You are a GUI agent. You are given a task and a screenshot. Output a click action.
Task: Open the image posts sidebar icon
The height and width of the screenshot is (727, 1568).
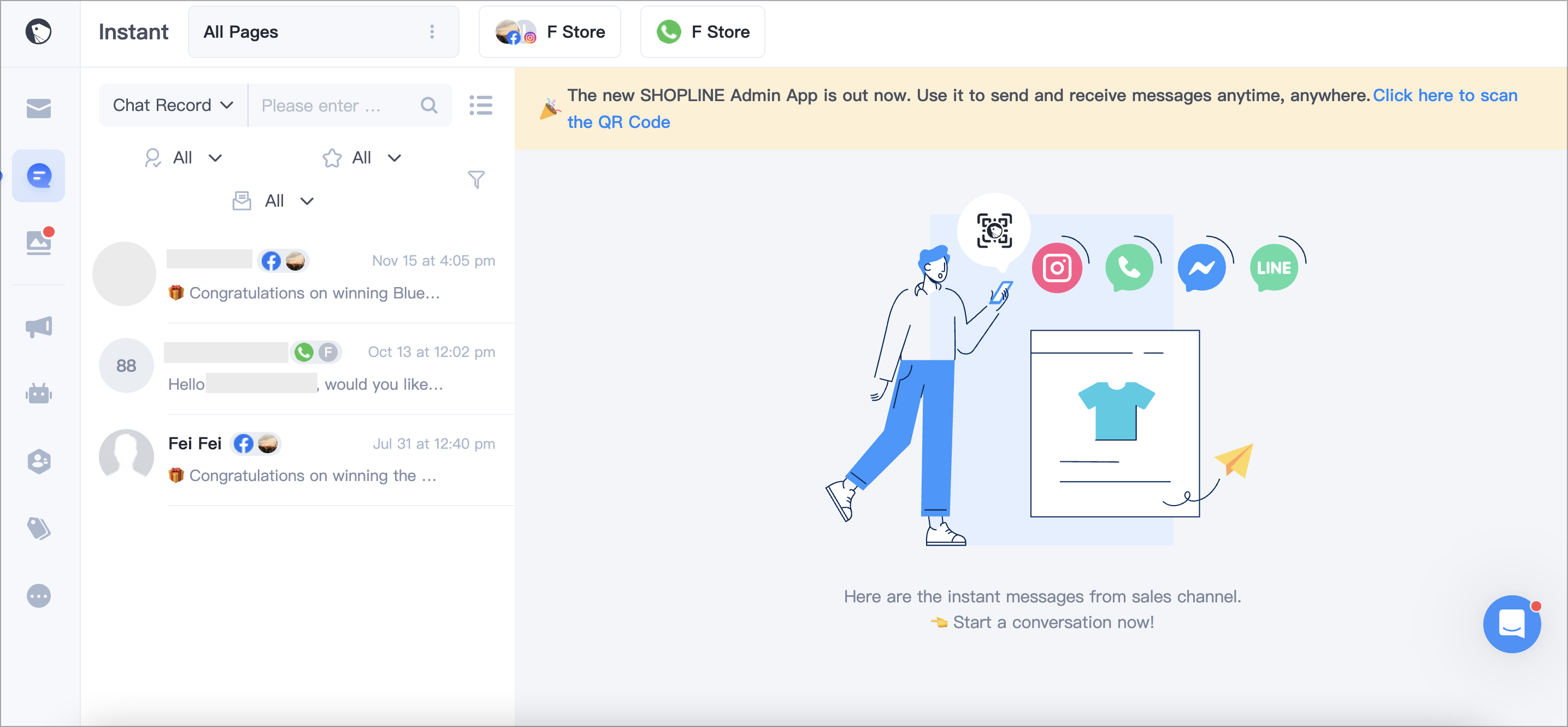[x=38, y=242]
